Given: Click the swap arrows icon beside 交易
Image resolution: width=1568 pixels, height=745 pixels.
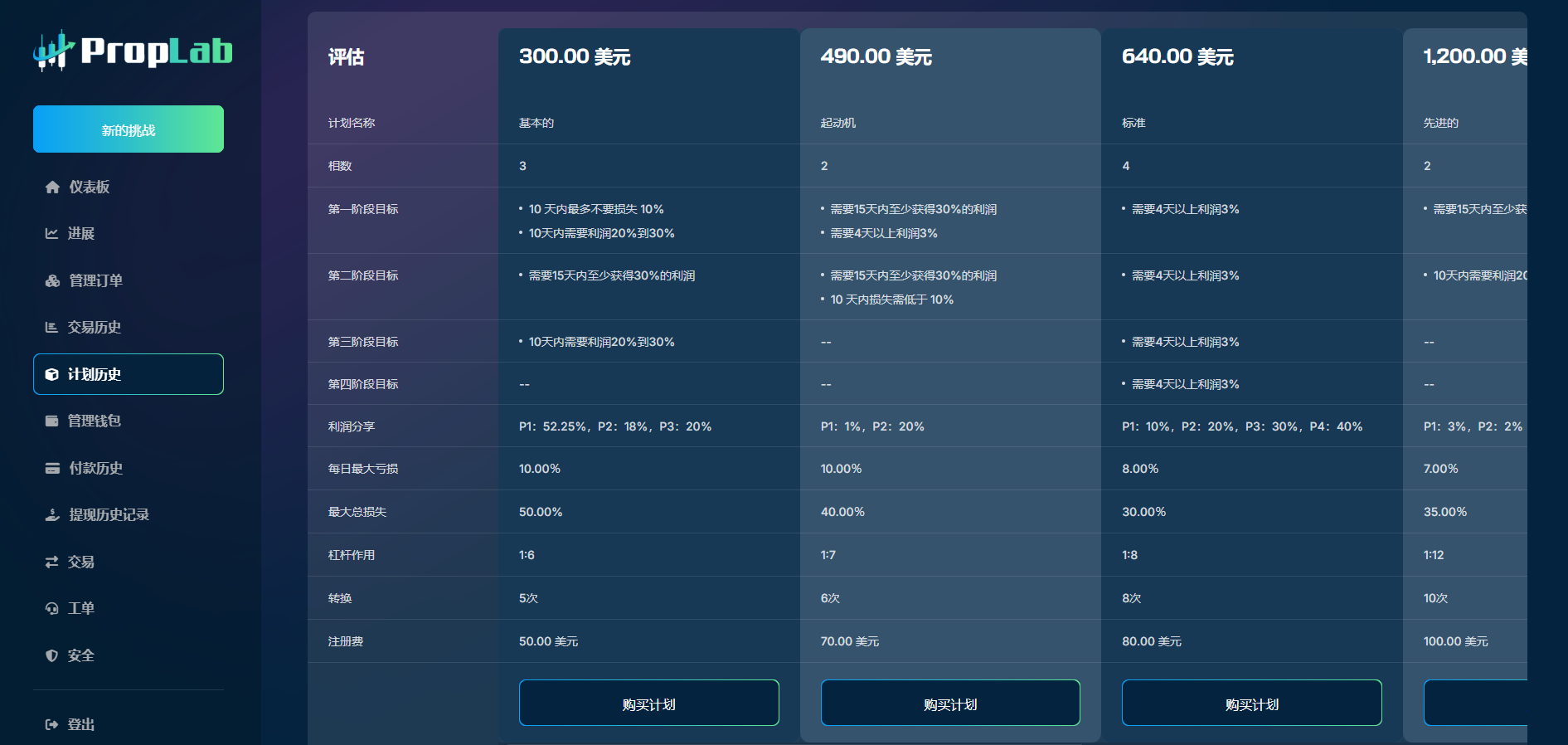Looking at the screenshot, I should click(51, 562).
